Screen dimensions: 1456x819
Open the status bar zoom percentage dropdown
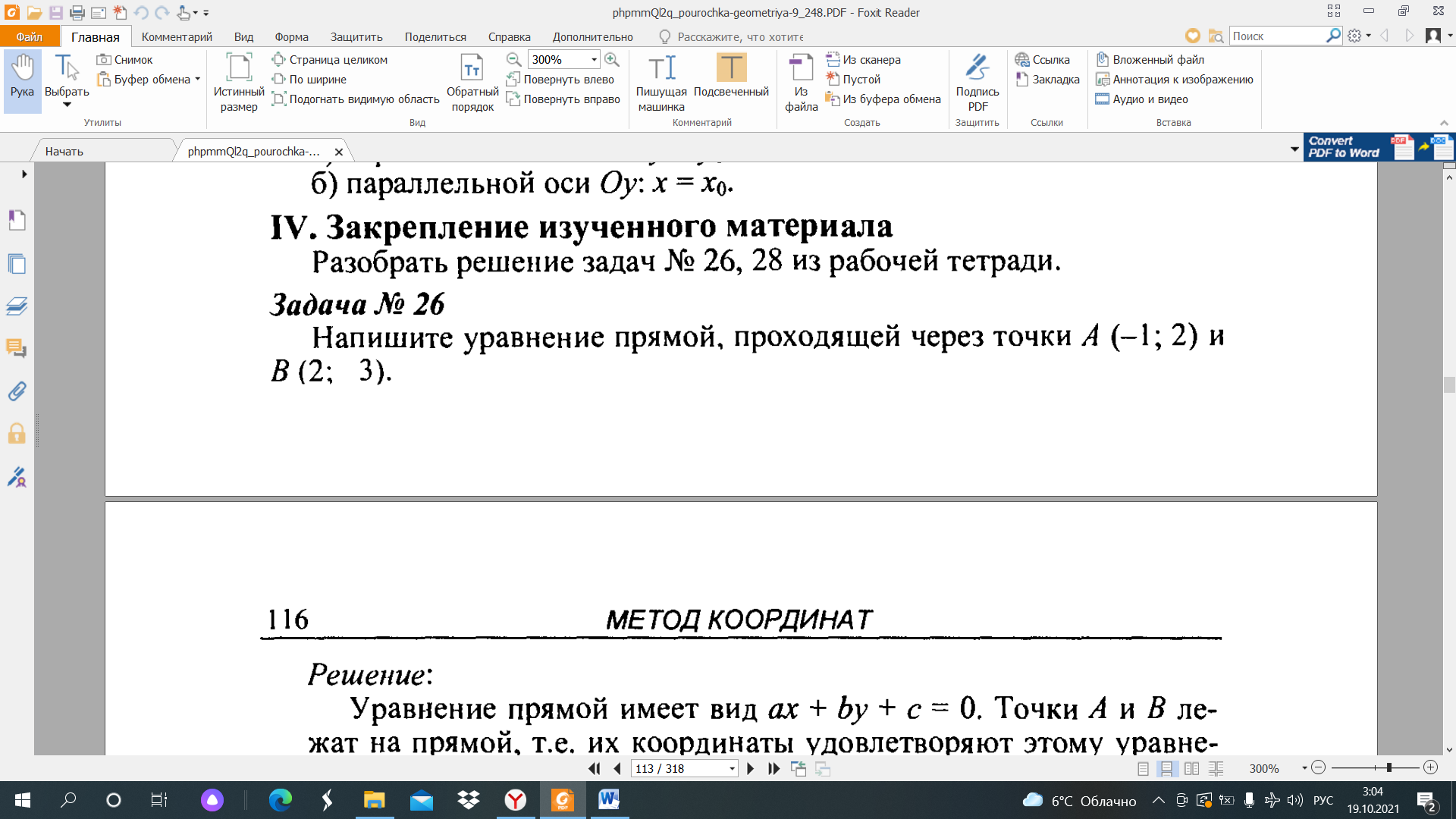tap(1304, 768)
